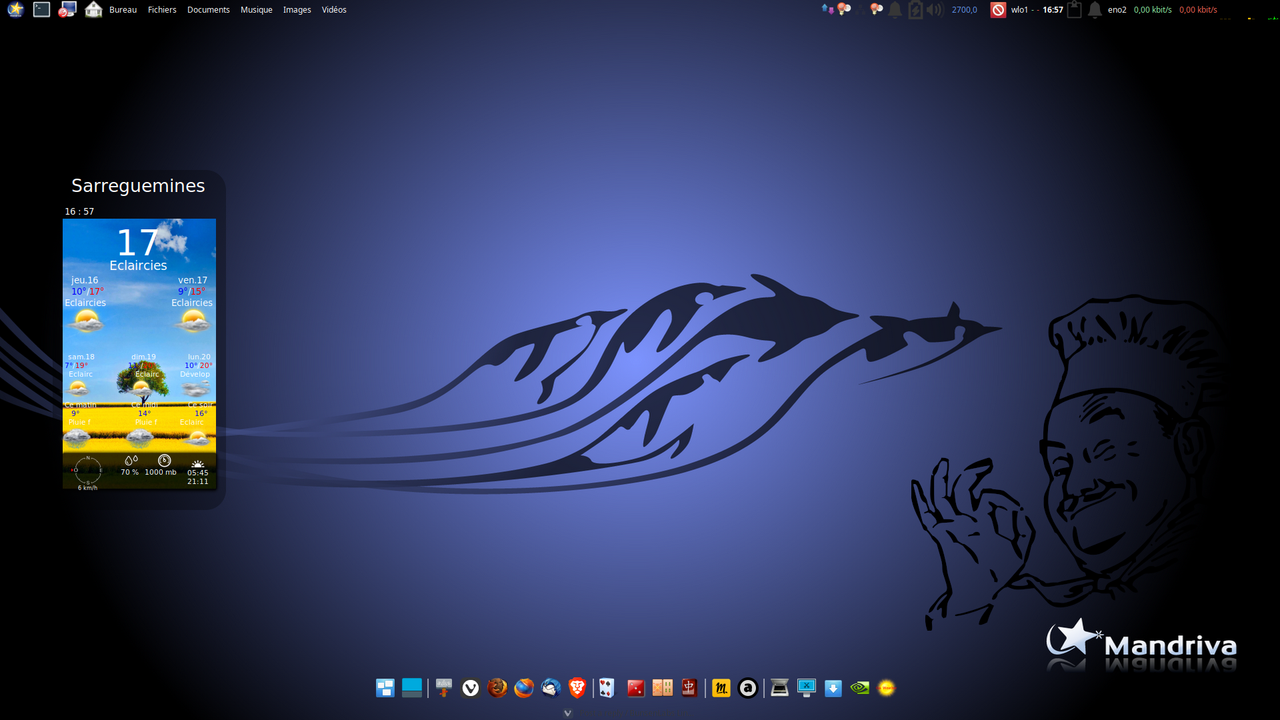Select the lun.20 forecast entry
1280x720 pixels.
198,375
